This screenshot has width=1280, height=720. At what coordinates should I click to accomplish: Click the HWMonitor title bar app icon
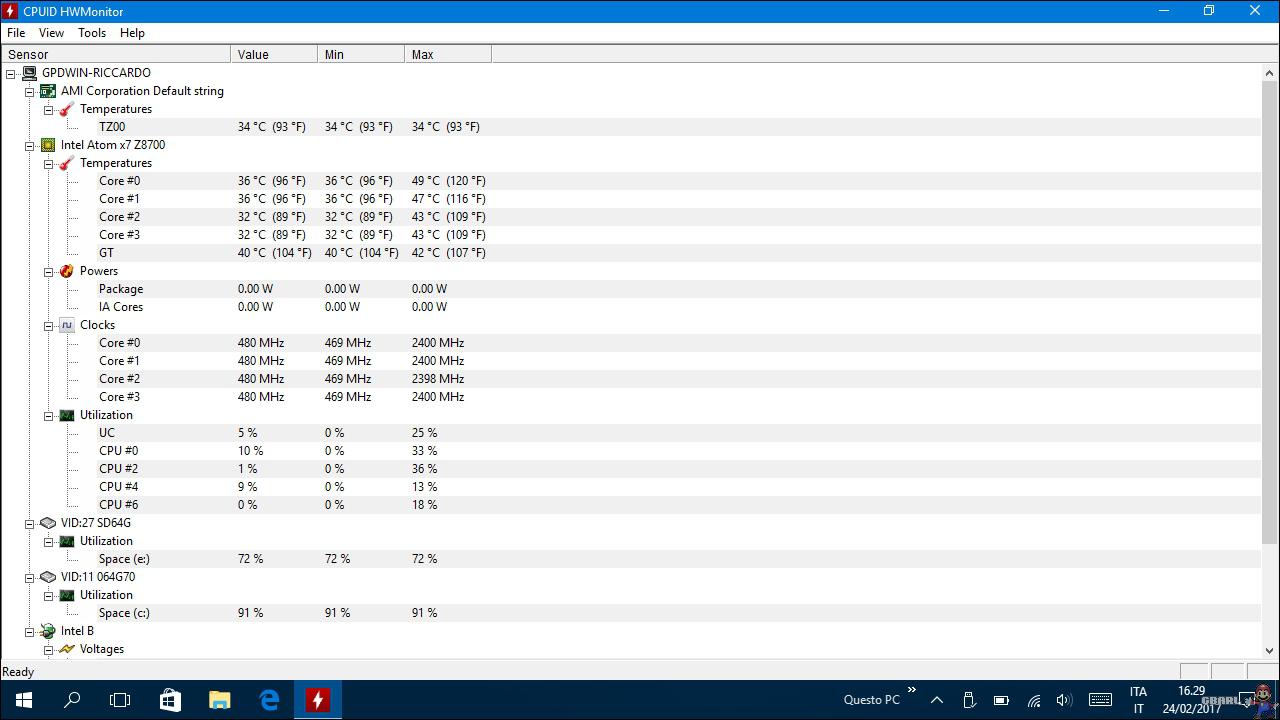point(10,11)
